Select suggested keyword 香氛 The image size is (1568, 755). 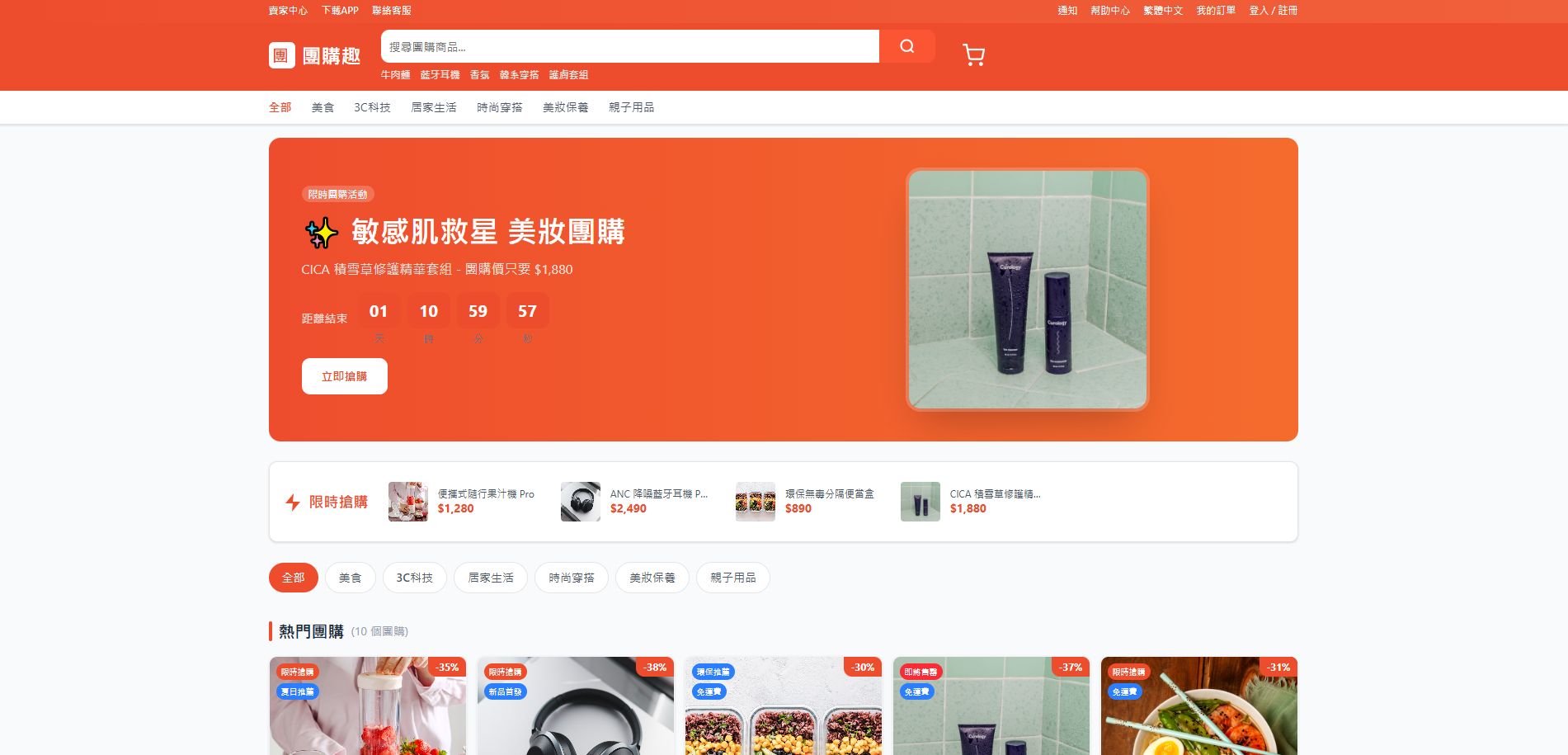click(x=480, y=75)
